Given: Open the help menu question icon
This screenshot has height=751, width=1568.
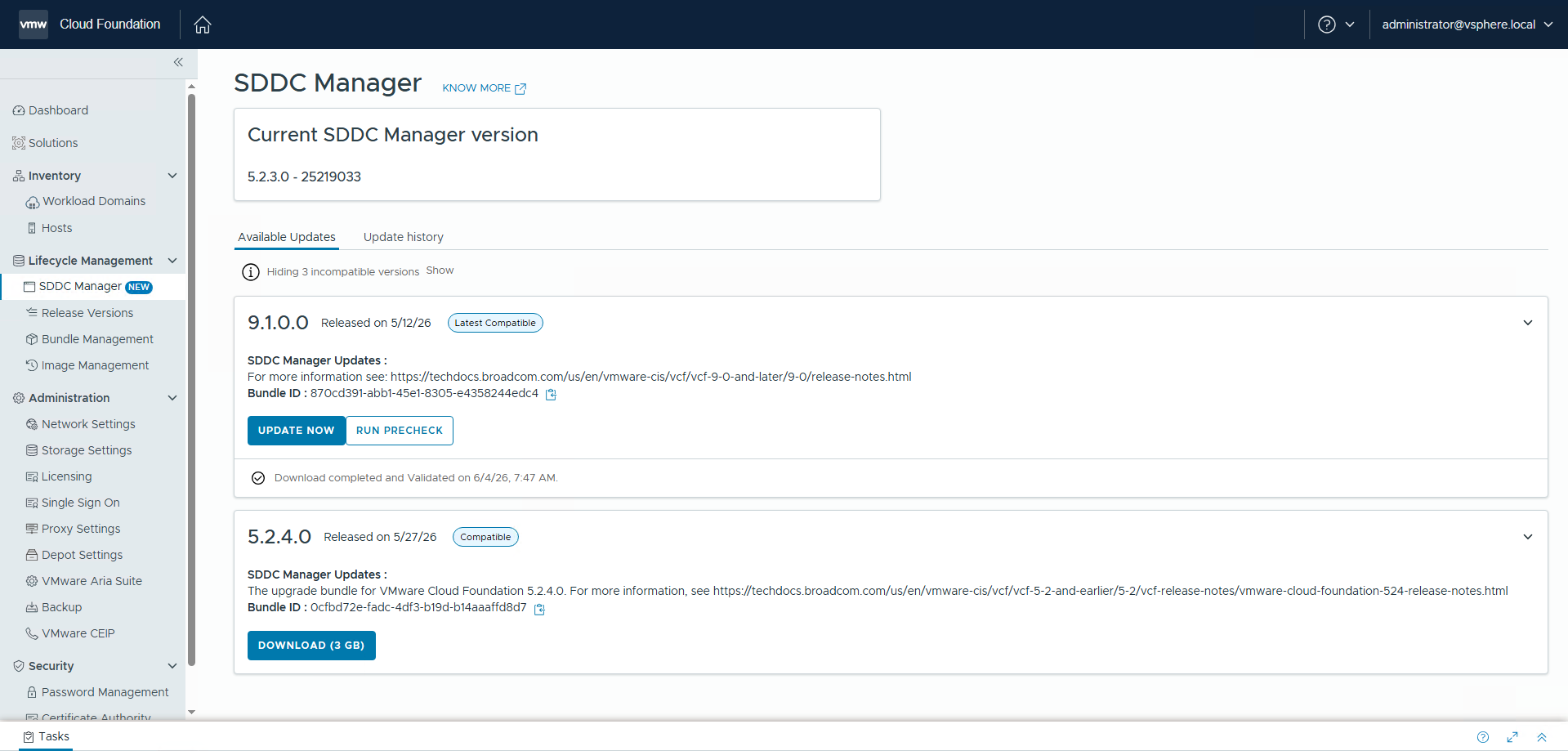Looking at the screenshot, I should coord(1327,25).
